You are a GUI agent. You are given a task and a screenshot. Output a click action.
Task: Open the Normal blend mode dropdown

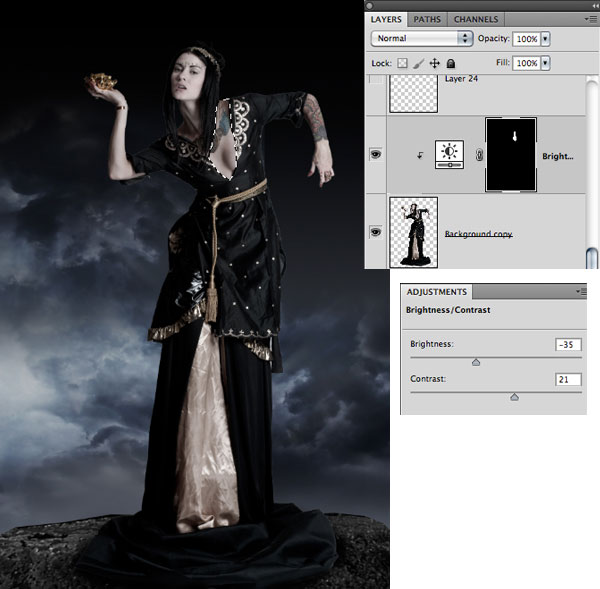click(x=421, y=38)
